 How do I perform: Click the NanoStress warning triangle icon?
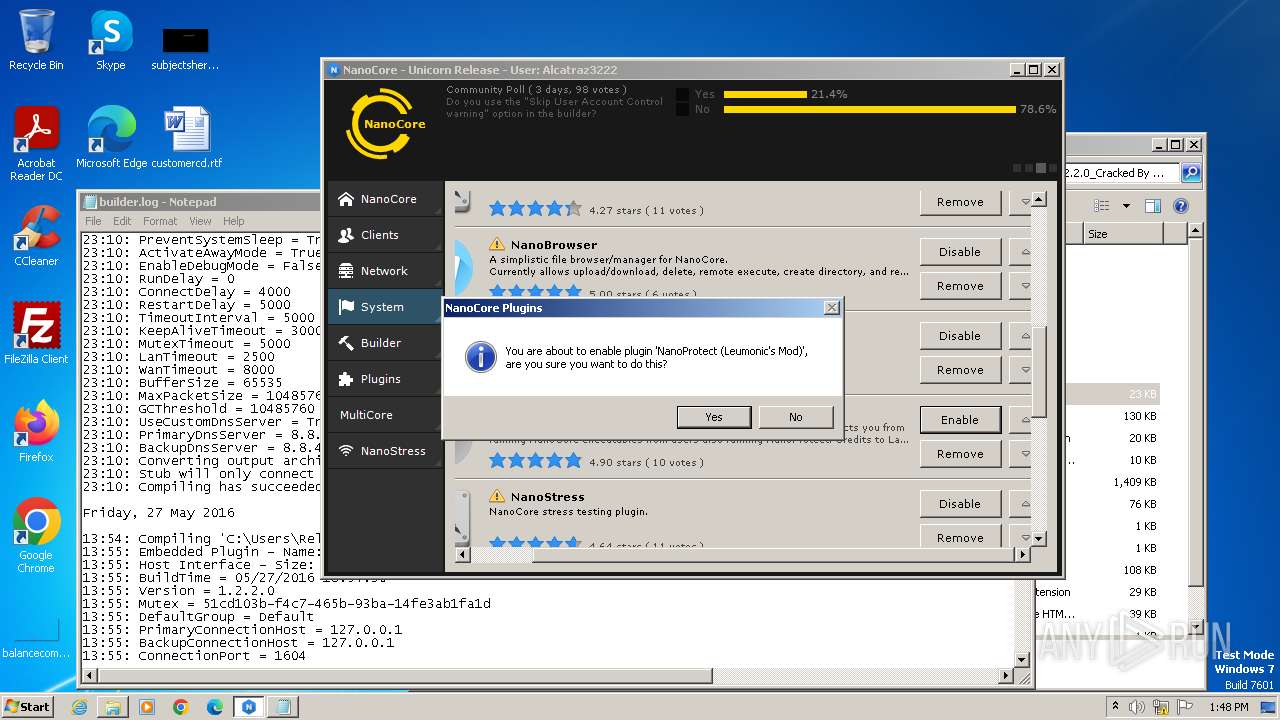click(x=497, y=496)
